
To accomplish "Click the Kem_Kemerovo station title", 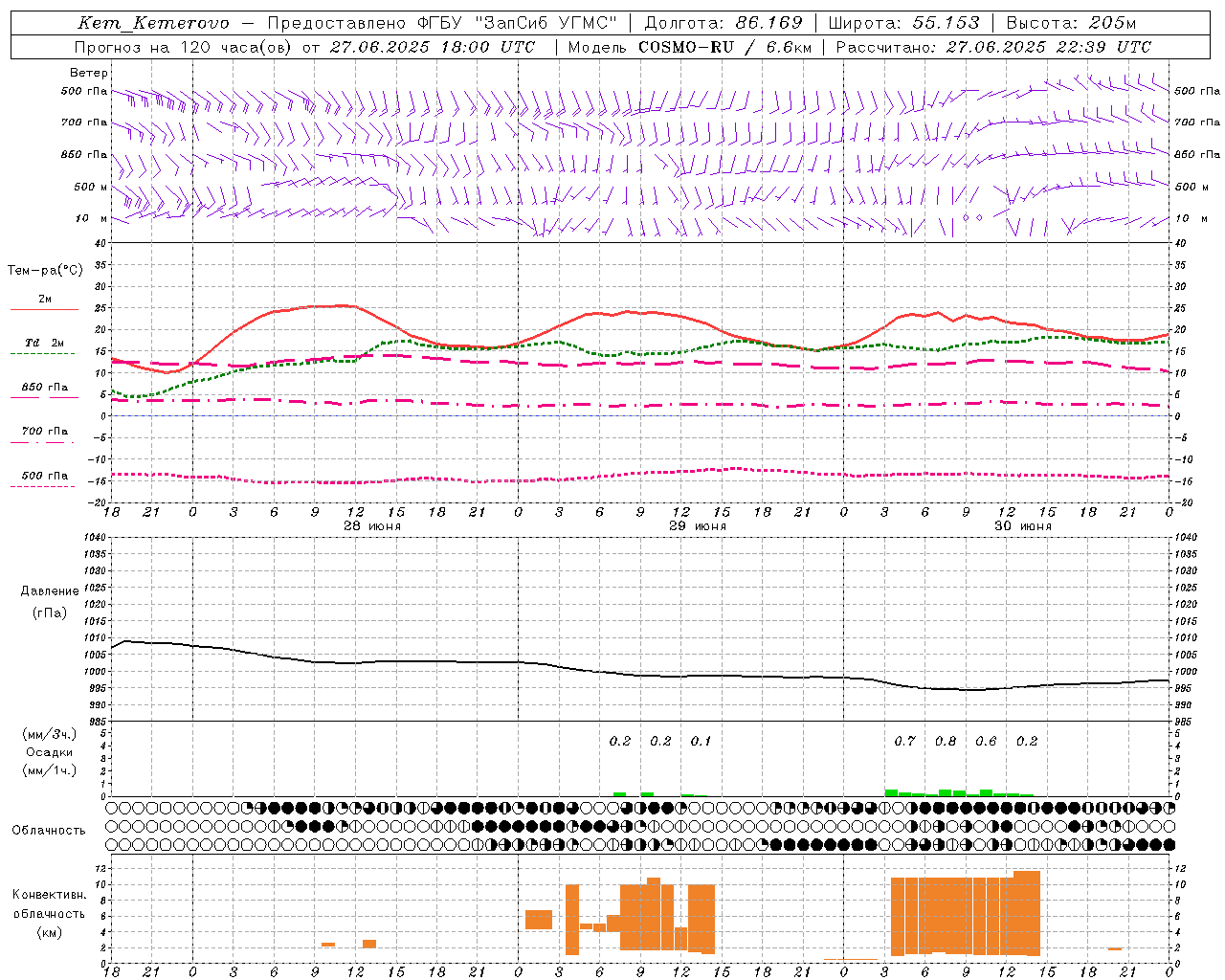I will pos(154,23).
